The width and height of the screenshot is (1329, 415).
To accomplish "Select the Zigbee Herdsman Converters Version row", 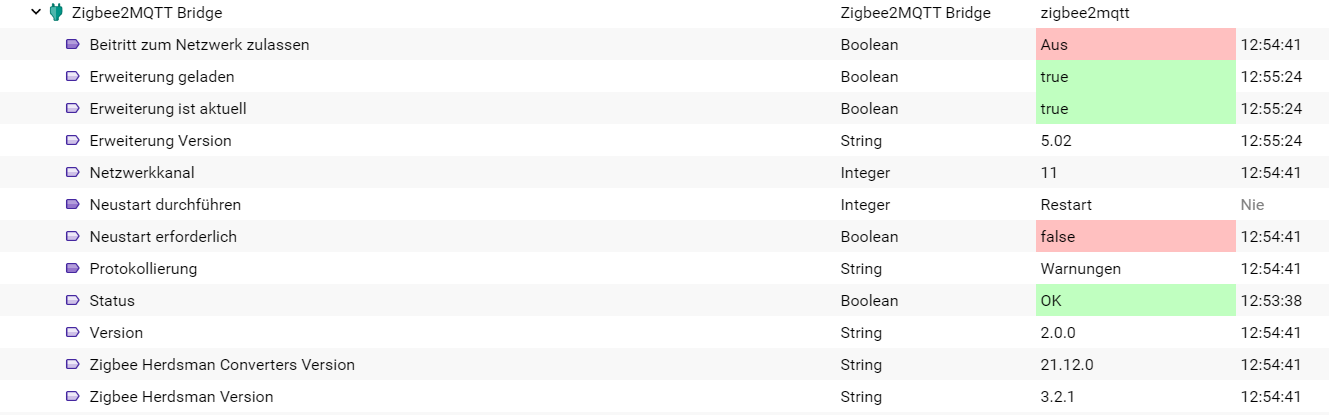I will [x=664, y=365].
